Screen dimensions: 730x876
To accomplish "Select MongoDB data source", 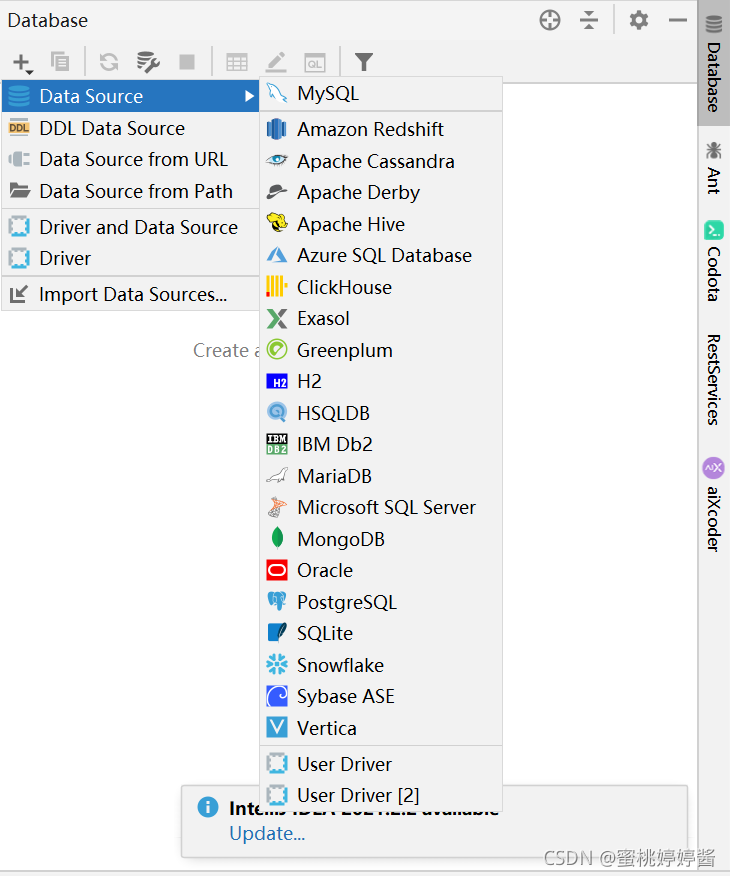I will pos(381,539).
